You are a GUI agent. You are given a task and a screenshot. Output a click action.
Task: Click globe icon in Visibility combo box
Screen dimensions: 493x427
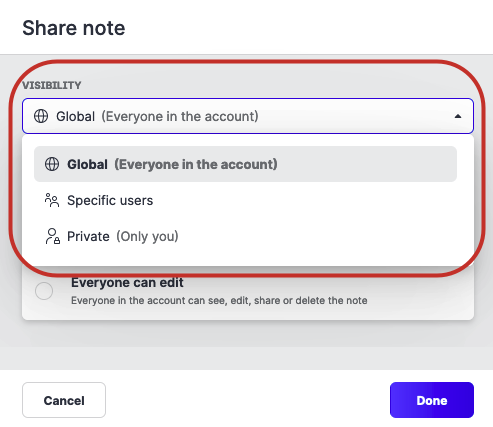click(x=41, y=116)
